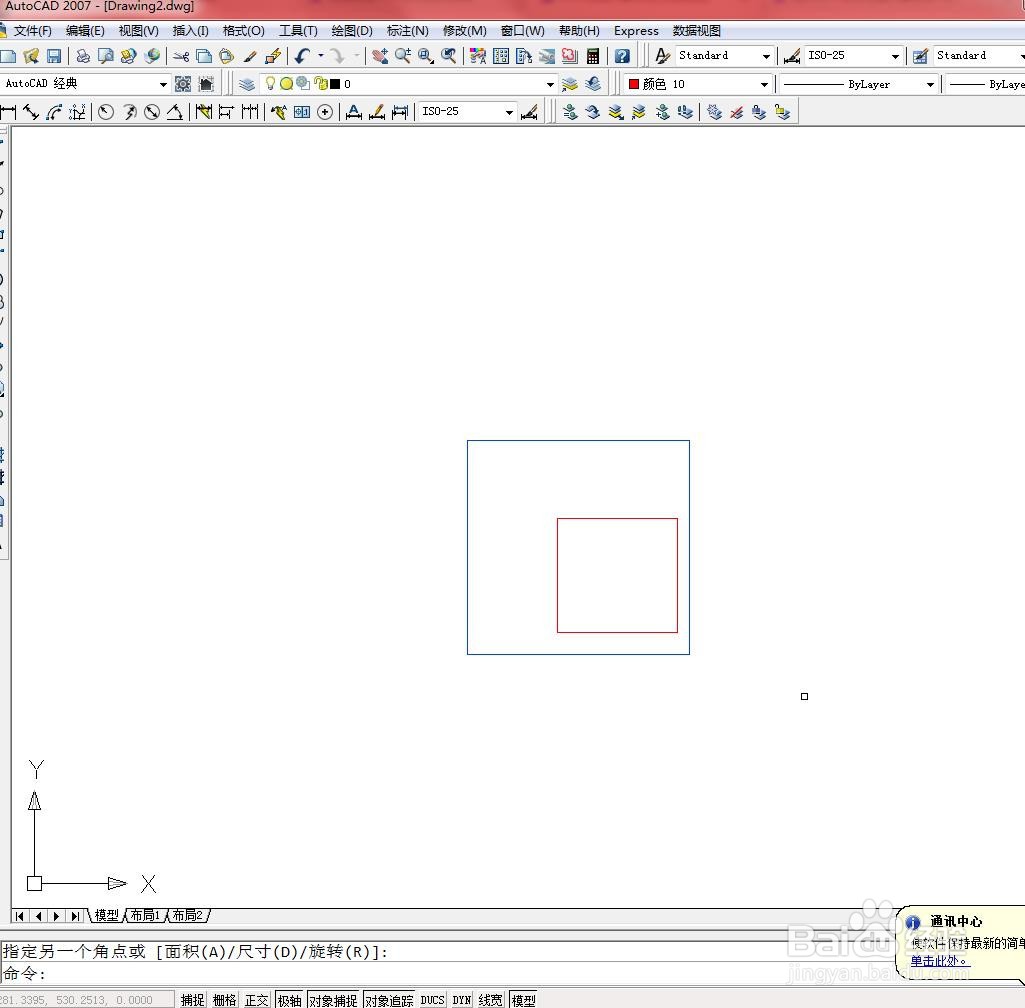This screenshot has width=1025, height=1008.
Task: Open the Express menu
Action: [636, 31]
